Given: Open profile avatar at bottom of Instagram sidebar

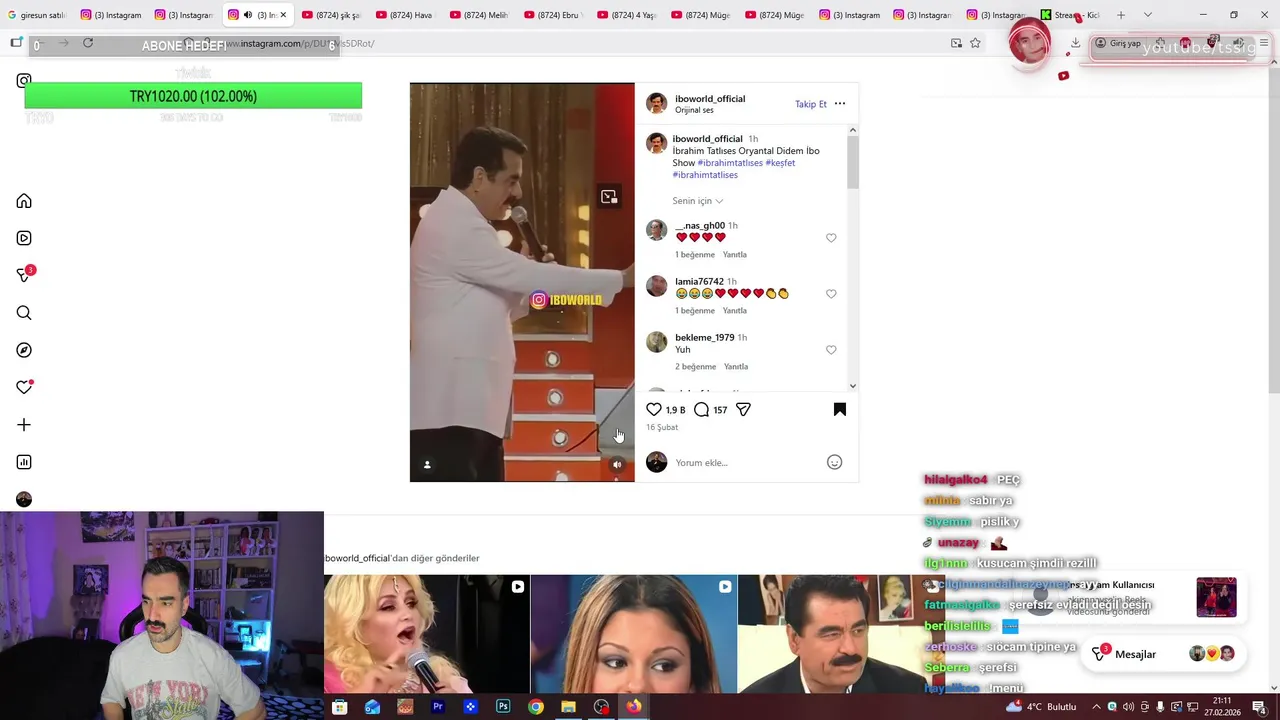Looking at the screenshot, I should 24,499.
